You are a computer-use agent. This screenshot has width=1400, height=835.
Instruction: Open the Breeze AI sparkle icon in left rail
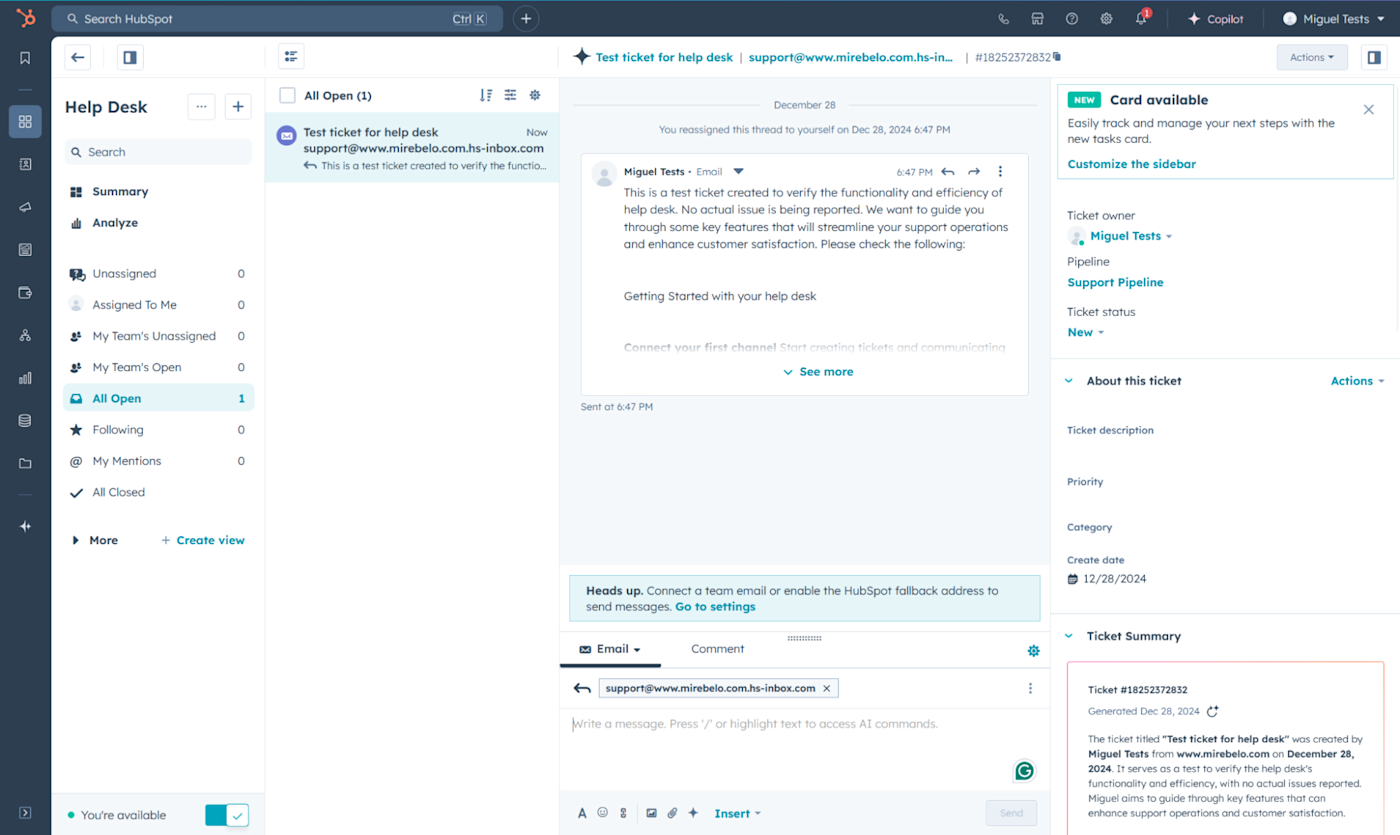(x=25, y=526)
